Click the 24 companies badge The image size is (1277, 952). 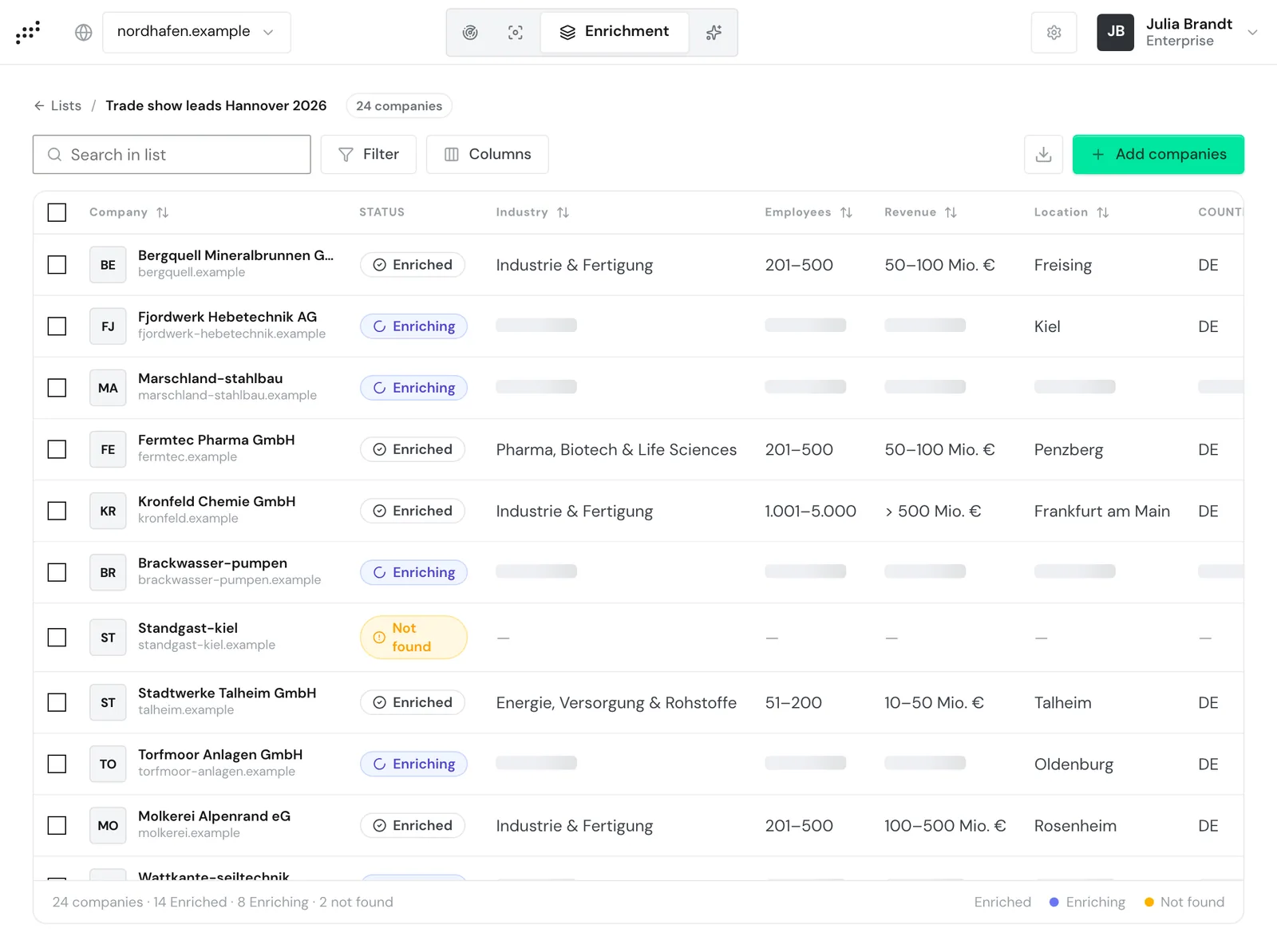399,105
